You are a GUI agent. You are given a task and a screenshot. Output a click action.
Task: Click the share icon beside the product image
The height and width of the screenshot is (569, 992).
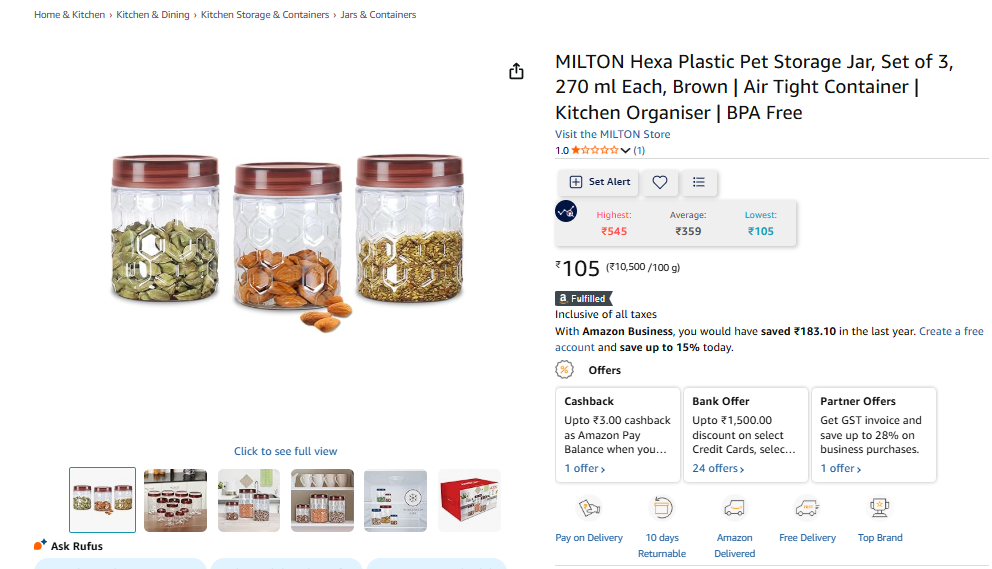(x=516, y=72)
